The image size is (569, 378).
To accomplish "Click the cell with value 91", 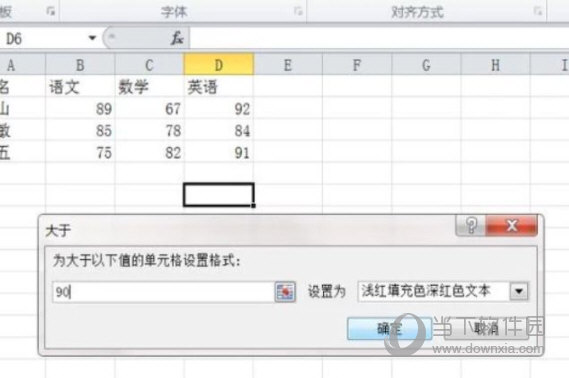I will tap(218, 152).
